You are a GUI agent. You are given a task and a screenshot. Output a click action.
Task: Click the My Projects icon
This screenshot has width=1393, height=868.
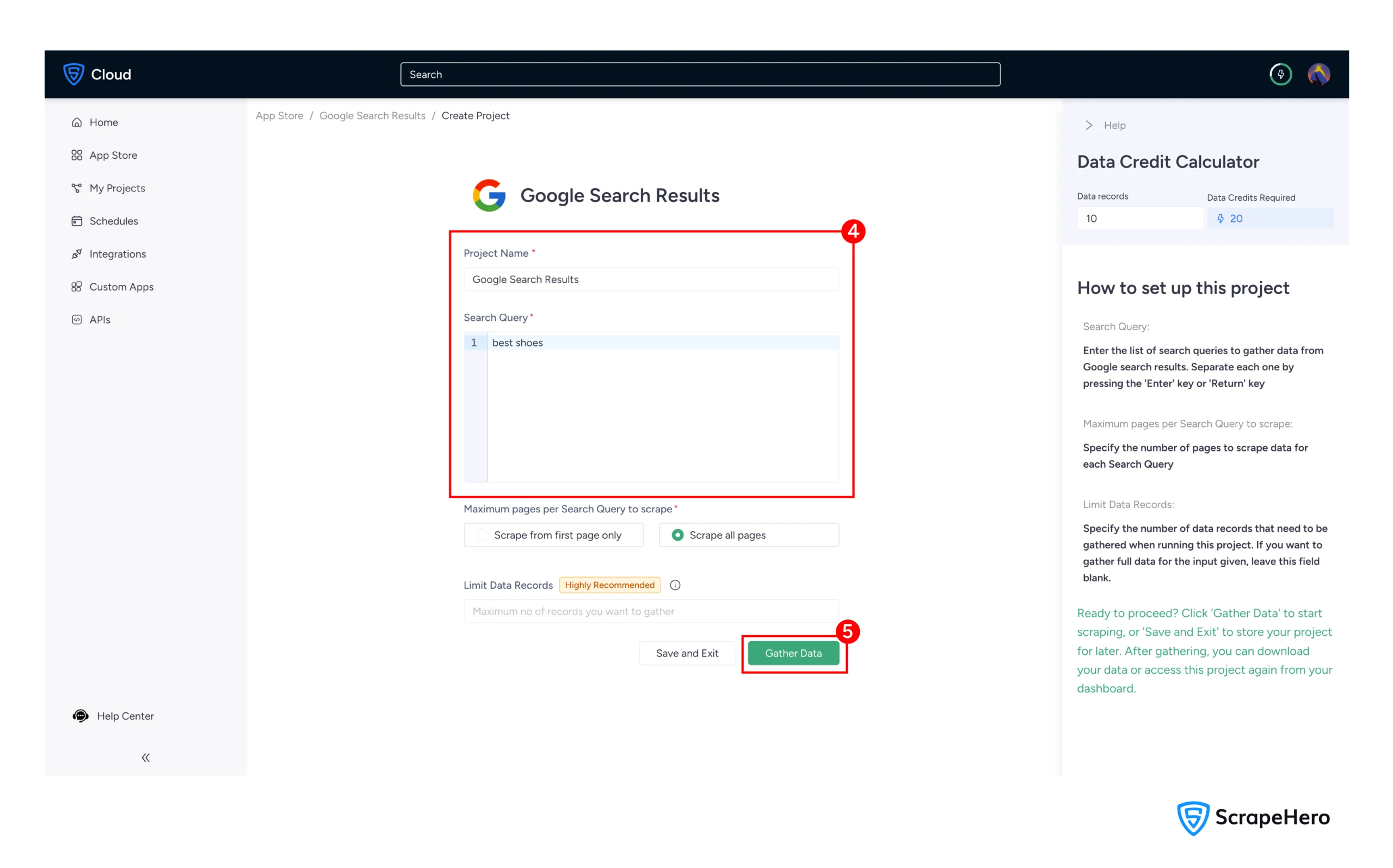point(76,188)
